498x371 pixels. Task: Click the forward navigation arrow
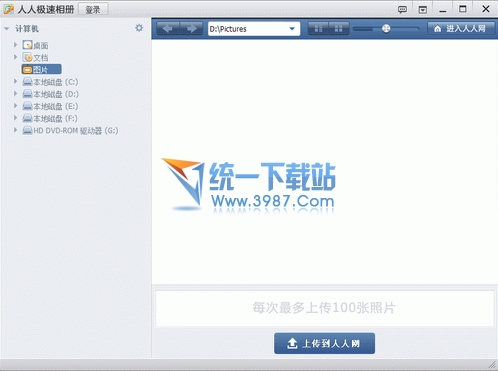click(191, 29)
